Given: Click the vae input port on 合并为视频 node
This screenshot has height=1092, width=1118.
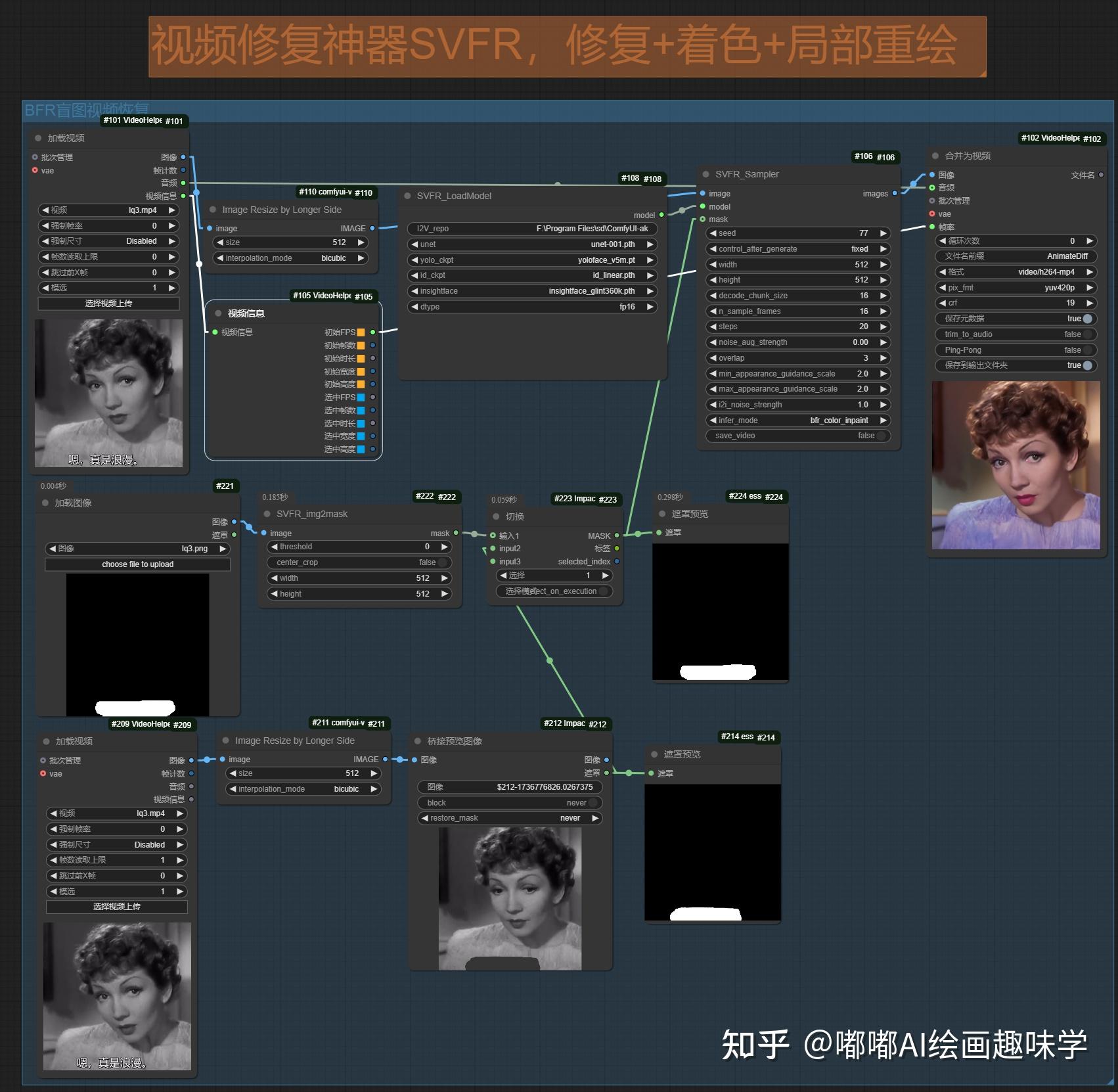Looking at the screenshot, I should click(x=932, y=214).
